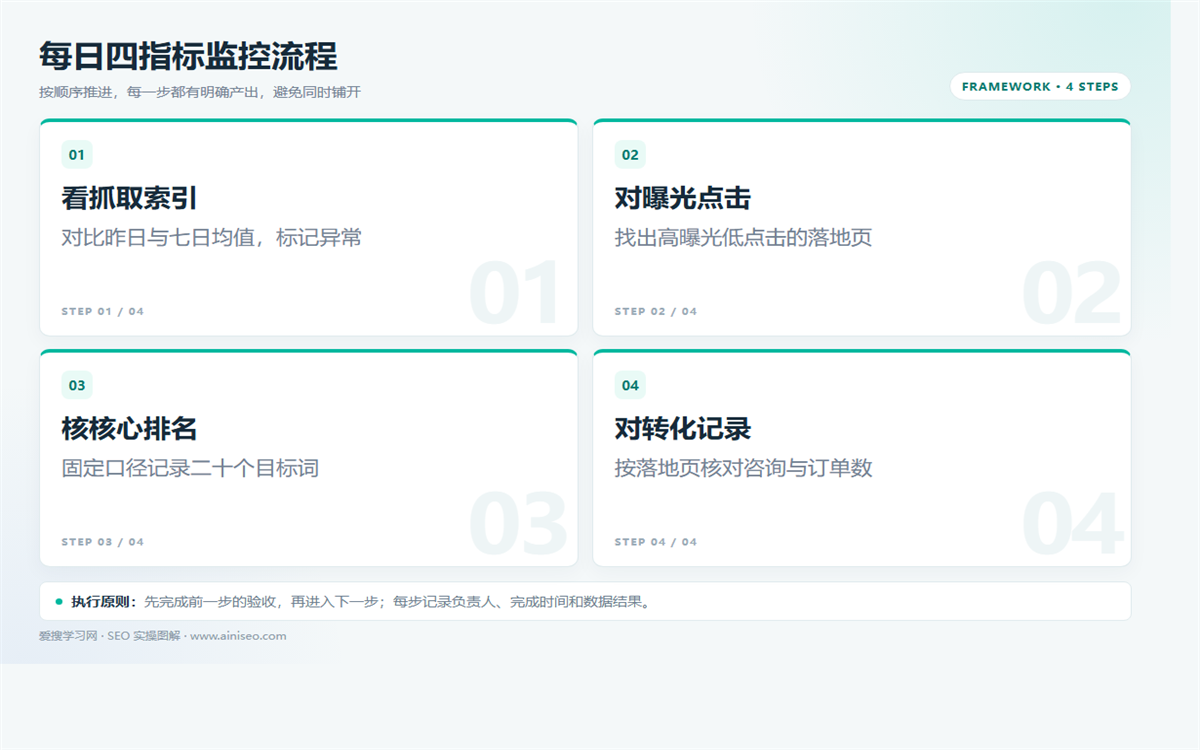Screen dimensions: 1200x750
Task: Click the sentence starting 先完成前一步的验收
Action: (399, 602)
